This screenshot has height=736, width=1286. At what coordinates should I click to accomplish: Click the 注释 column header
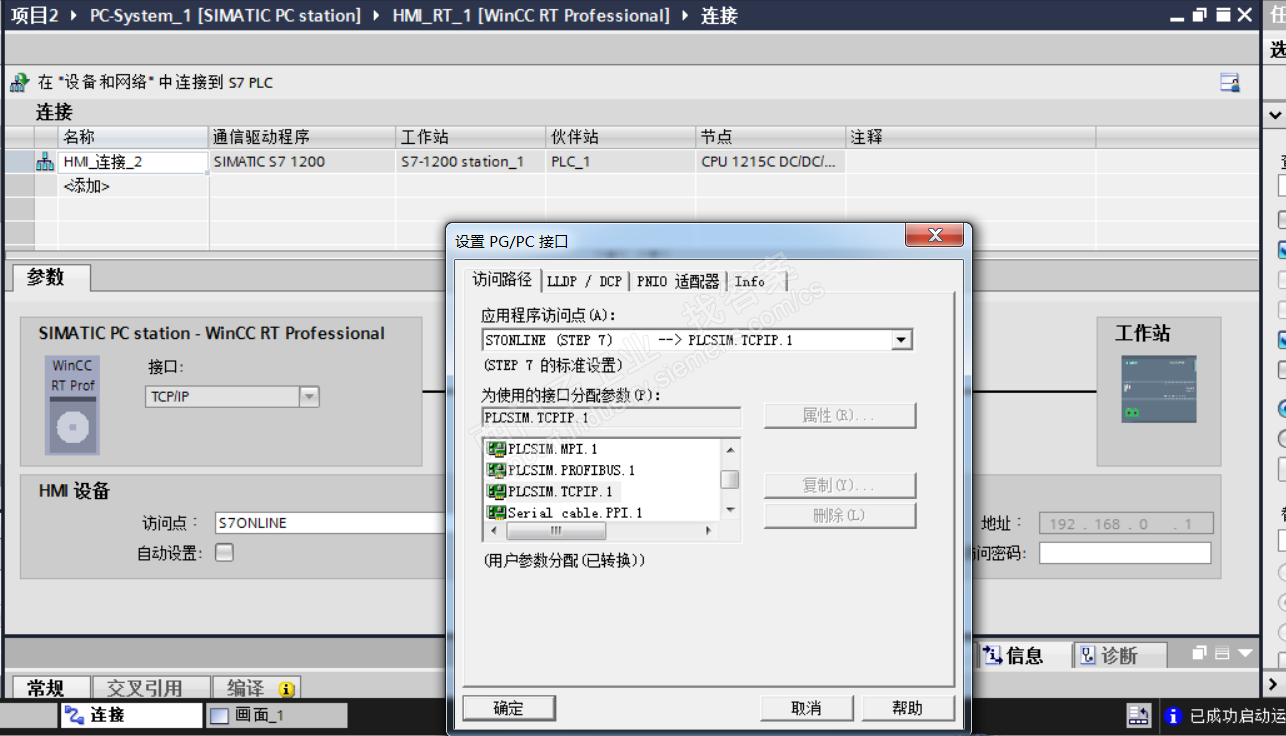pos(971,137)
